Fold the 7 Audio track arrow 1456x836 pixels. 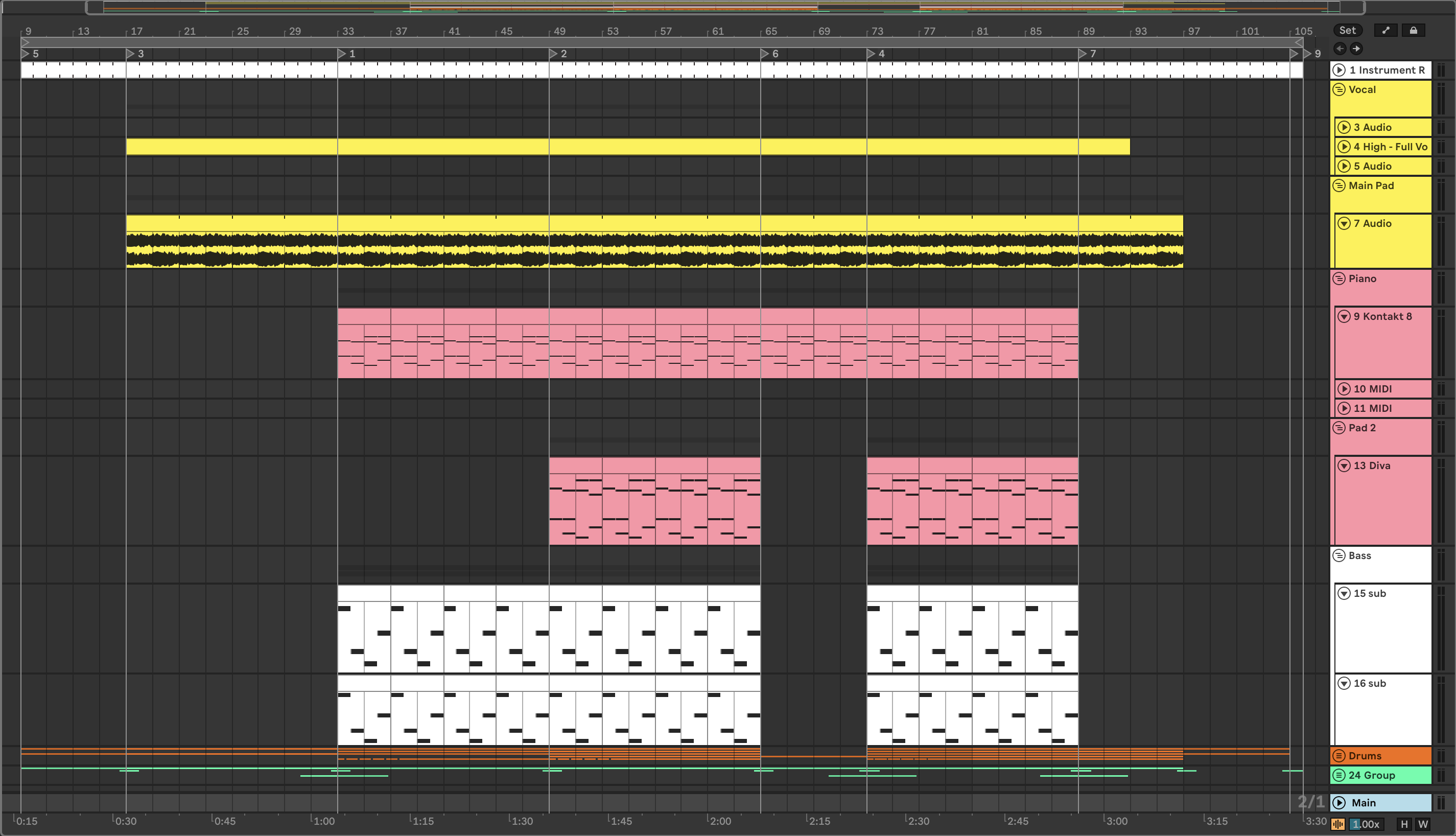tap(1344, 223)
